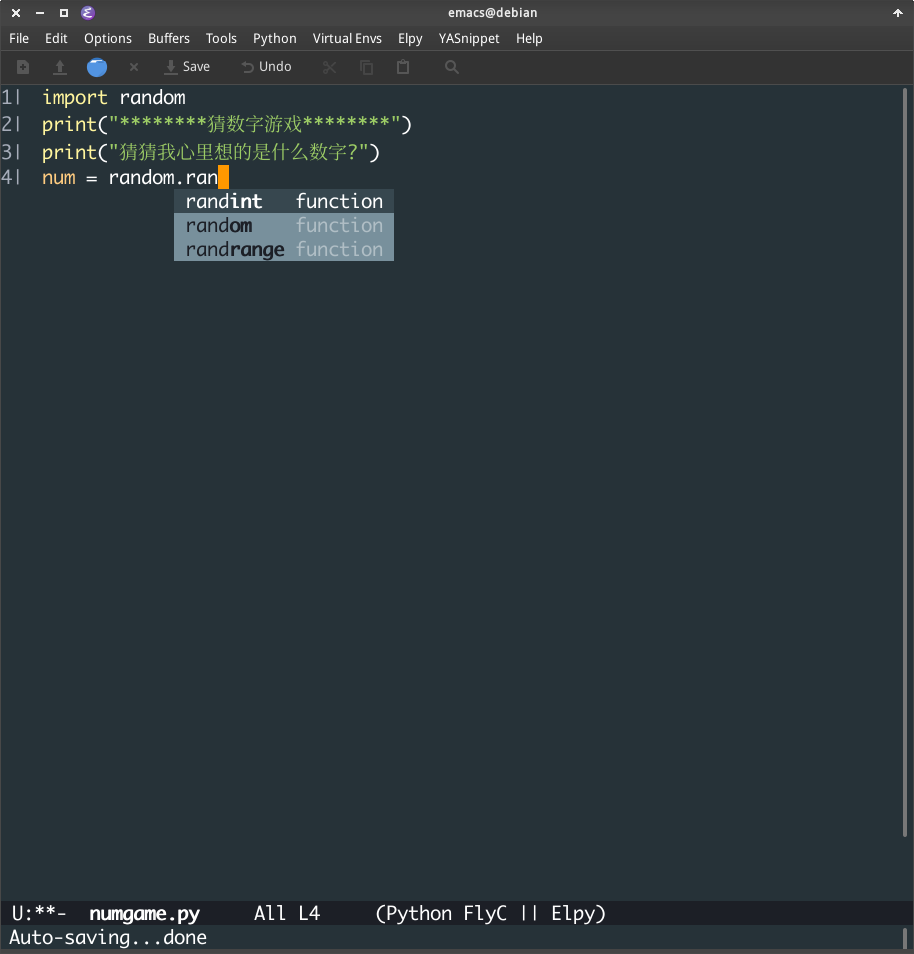The width and height of the screenshot is (914, 954).
Task: Click the Python major mode indicator
Action: pos(419,913)
